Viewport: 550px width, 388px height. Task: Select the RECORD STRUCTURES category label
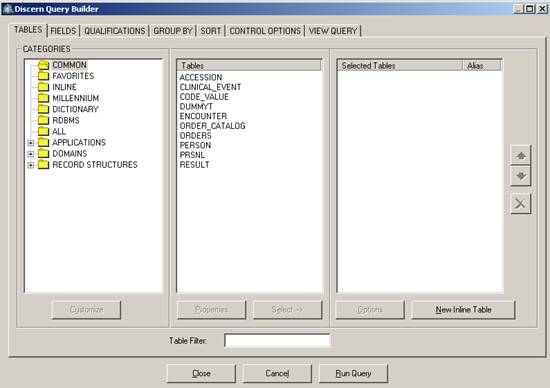click(95, 165)
